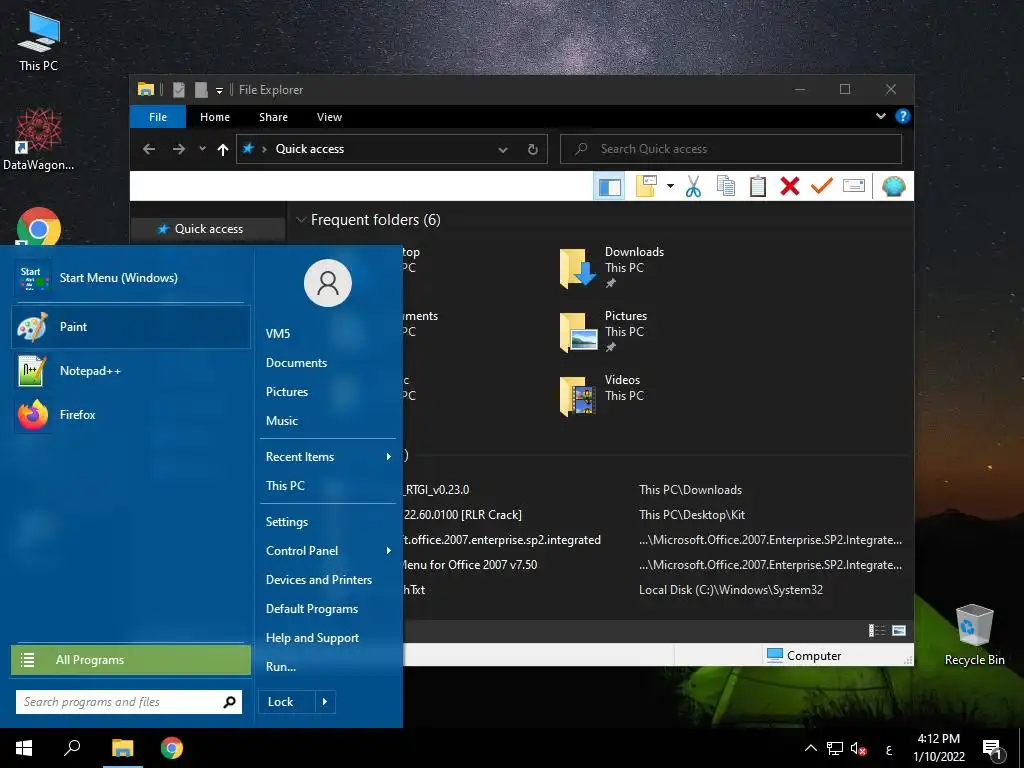The image size is (1024, 768).
Task: Open the folder options dropdown arrow
Action: (670, 187)
